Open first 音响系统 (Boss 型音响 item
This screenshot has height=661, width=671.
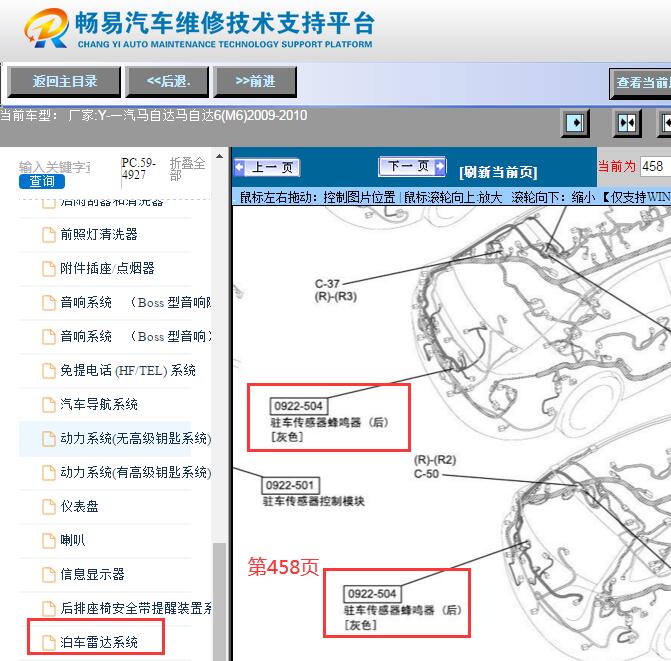click(136, 302)
